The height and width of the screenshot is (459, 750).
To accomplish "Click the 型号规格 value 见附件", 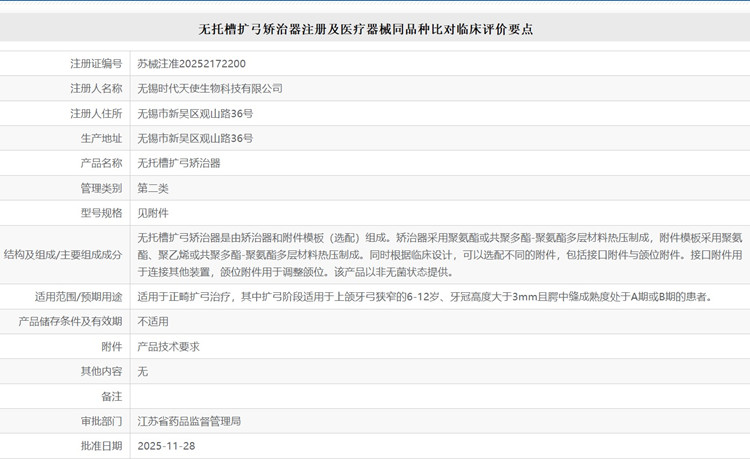I will click(x=153, y=212).
